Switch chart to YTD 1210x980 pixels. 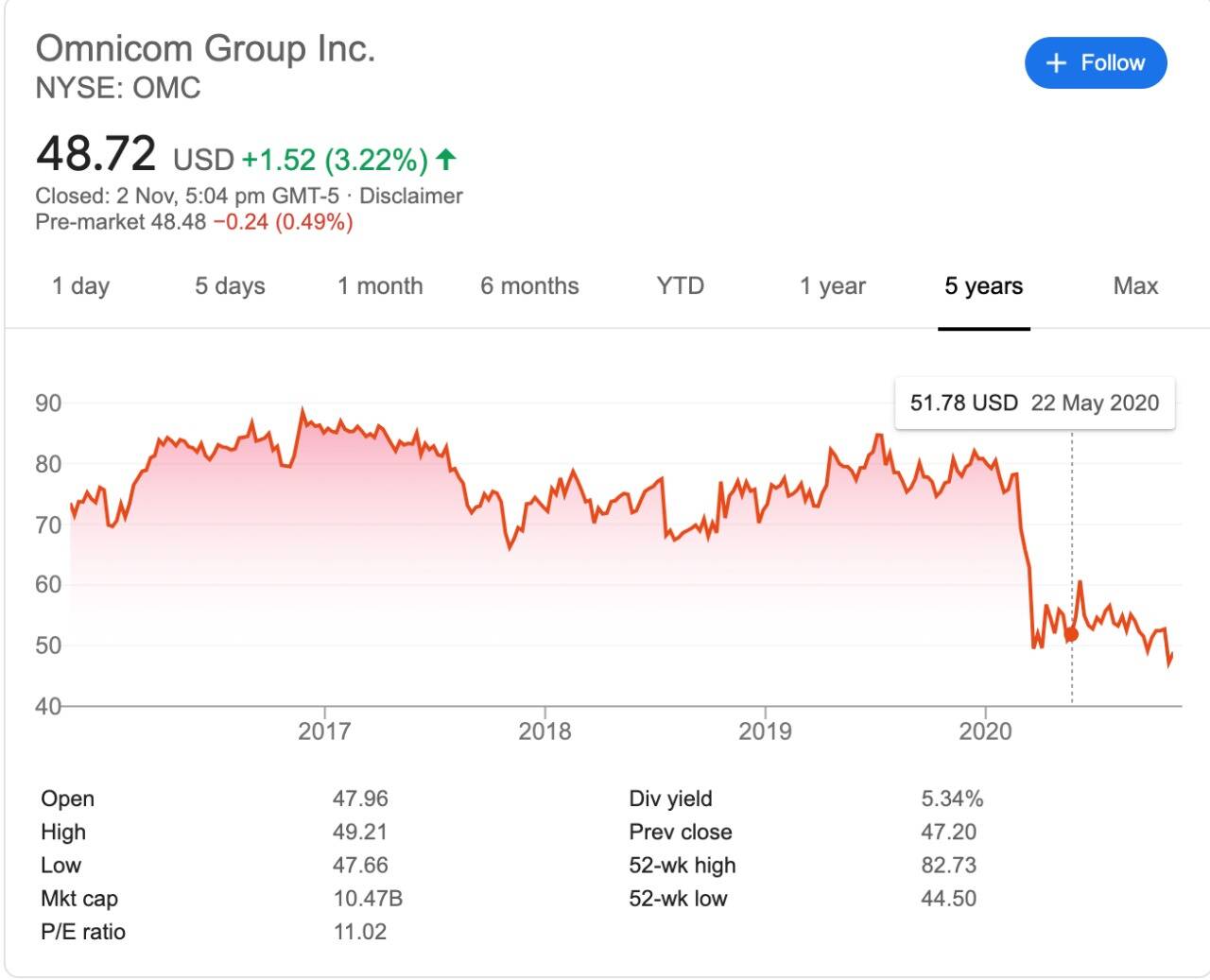click(680, 286)
